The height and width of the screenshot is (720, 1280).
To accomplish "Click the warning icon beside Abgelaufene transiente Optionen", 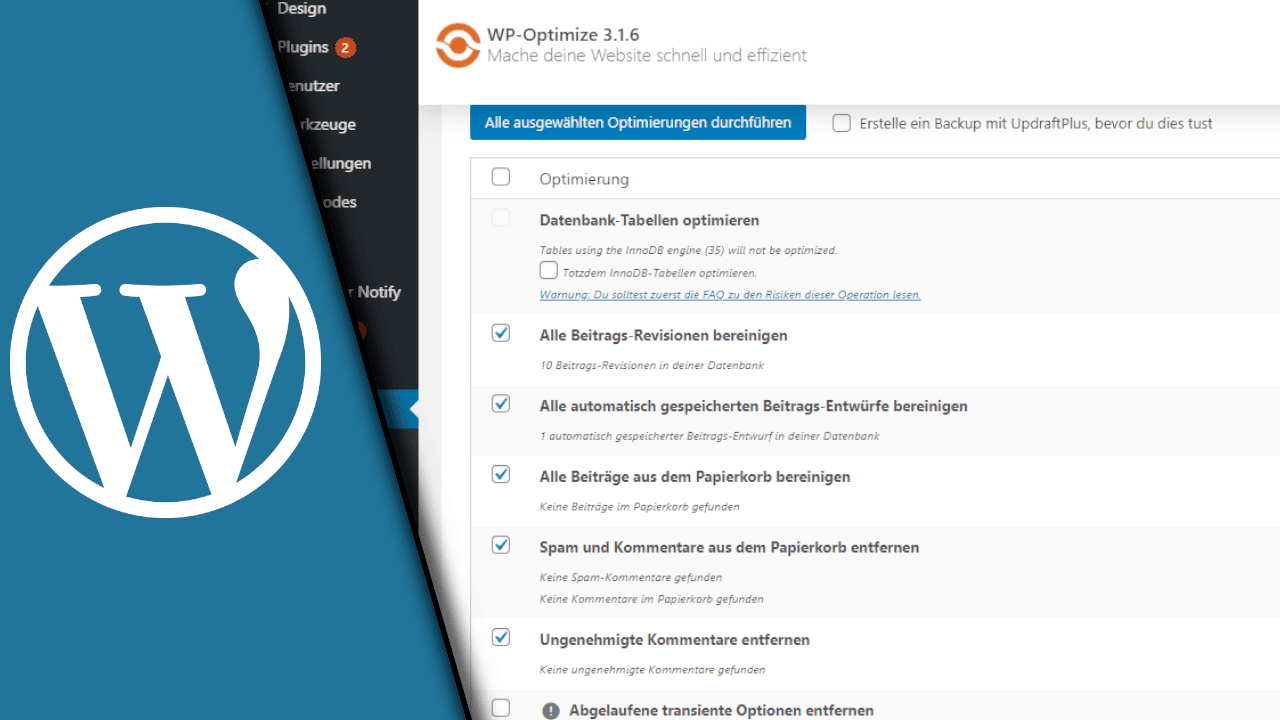I will (x=550, y=711).
